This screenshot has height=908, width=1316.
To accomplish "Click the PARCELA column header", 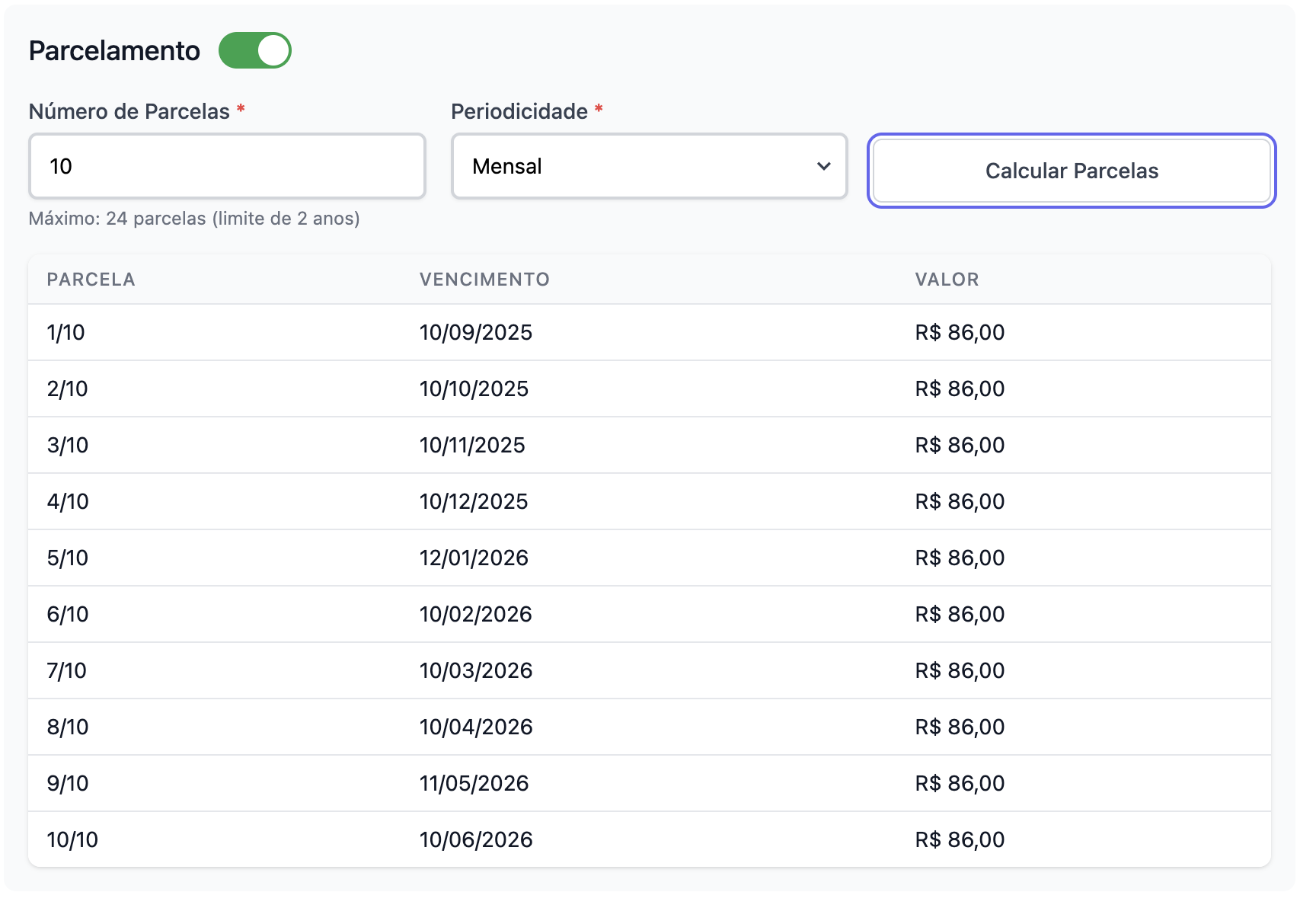I will coord(91,280).
